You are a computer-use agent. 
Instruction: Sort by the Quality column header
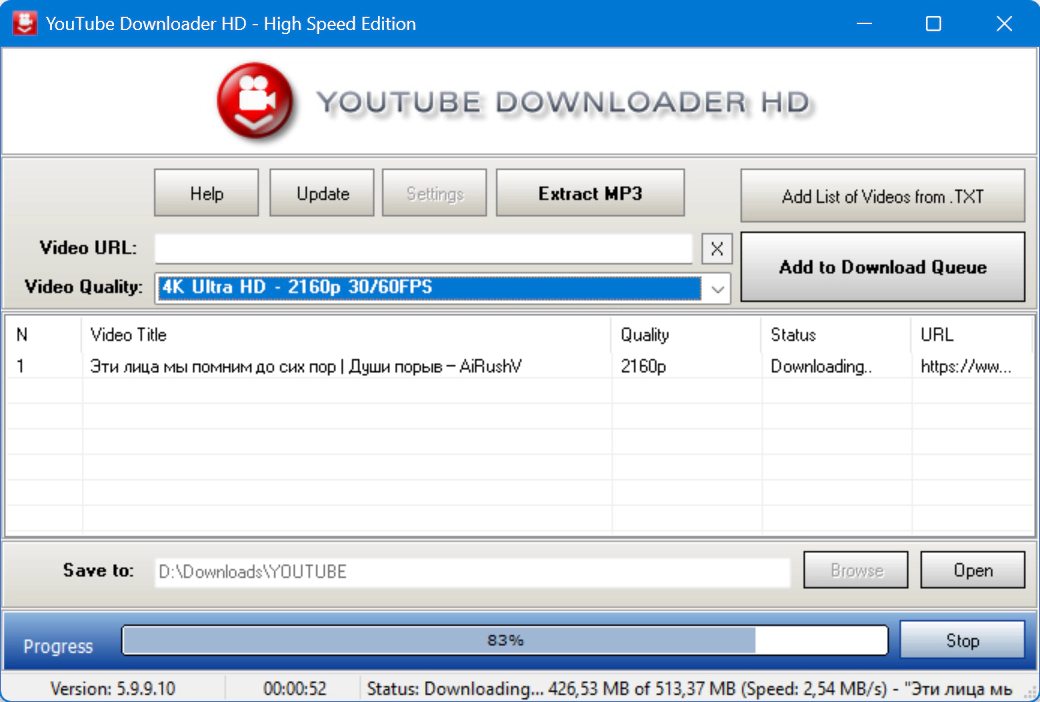[686, 335]
